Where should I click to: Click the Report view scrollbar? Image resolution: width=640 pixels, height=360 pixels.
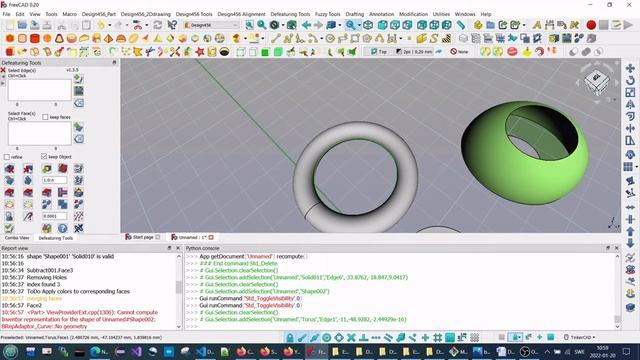coord(178,291)
